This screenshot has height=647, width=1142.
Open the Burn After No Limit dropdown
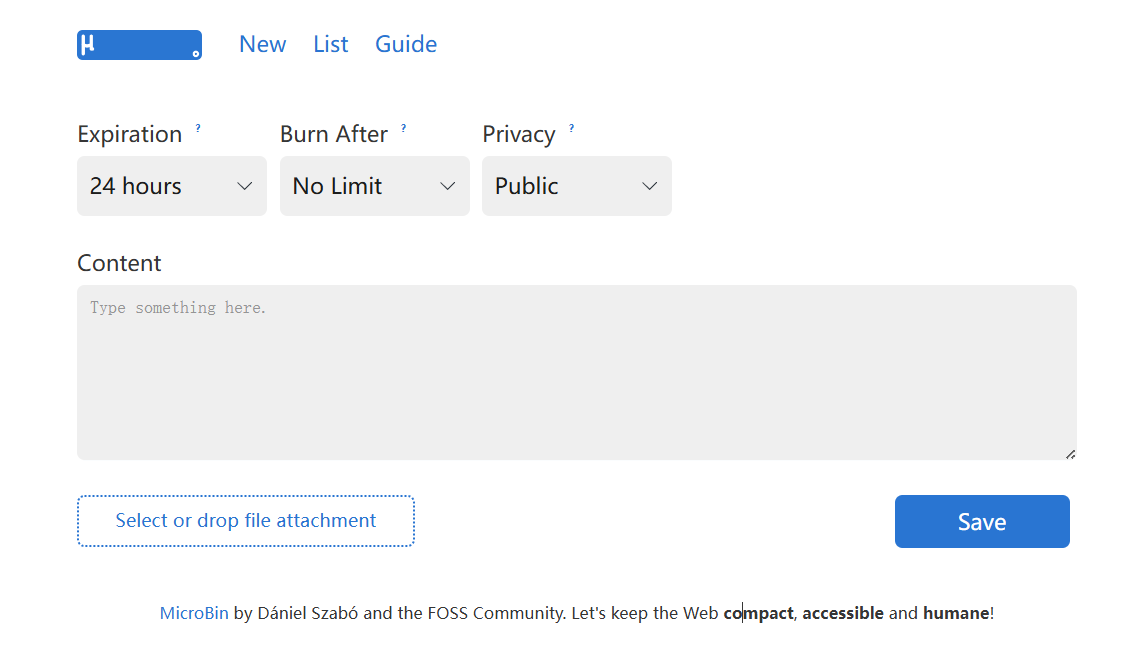tap(374, 186)
